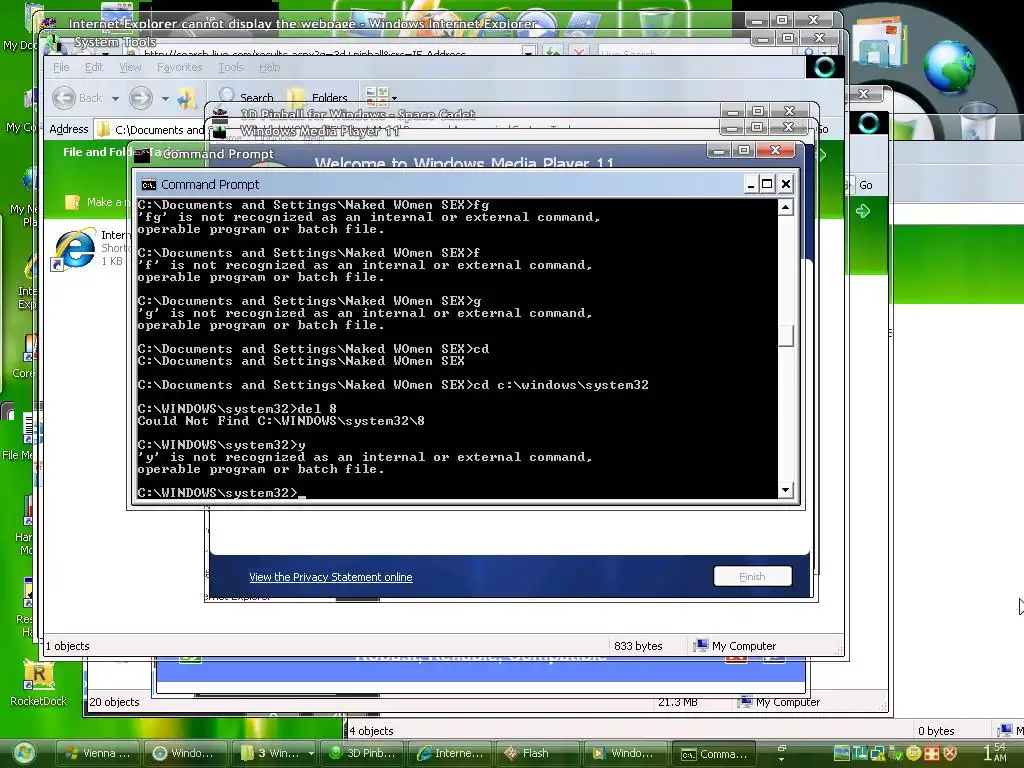
Task: Click the Command Prompt scrollbar up arrow
Action: point(786,208)
